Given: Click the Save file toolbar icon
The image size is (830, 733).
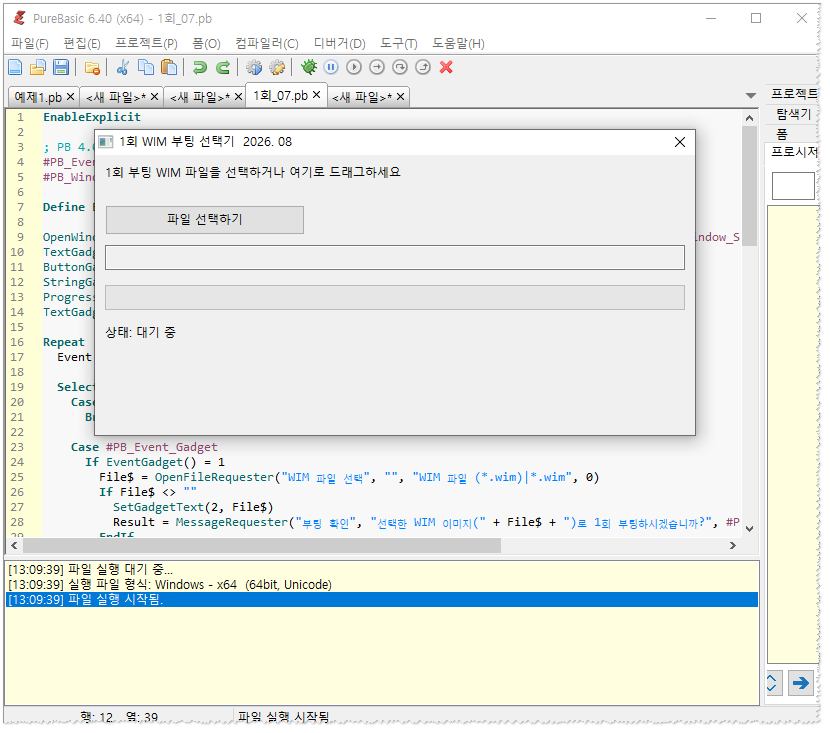Looking at the screenshot, I should pyautogui.click(x=61, y=67).
